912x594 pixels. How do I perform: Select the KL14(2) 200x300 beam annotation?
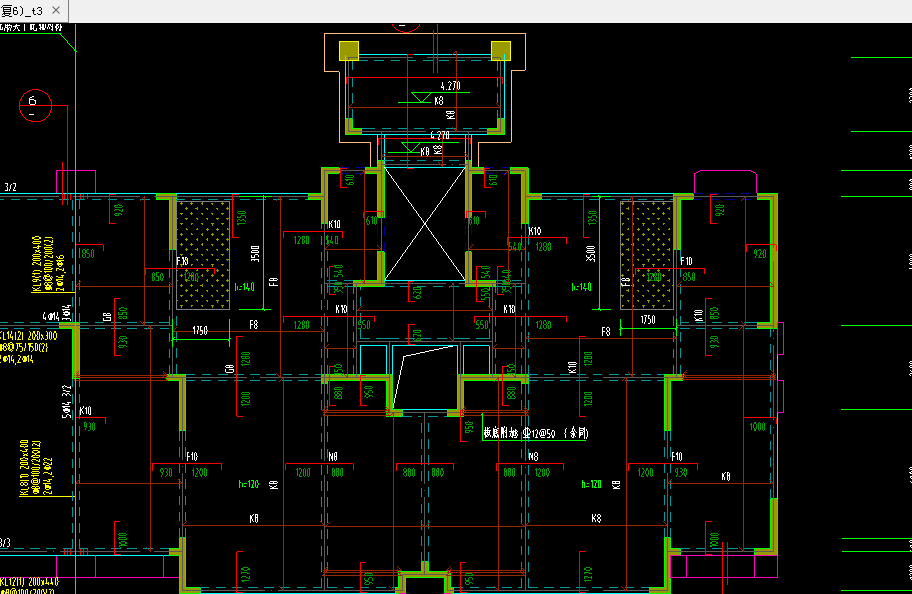tap(29, 336)
